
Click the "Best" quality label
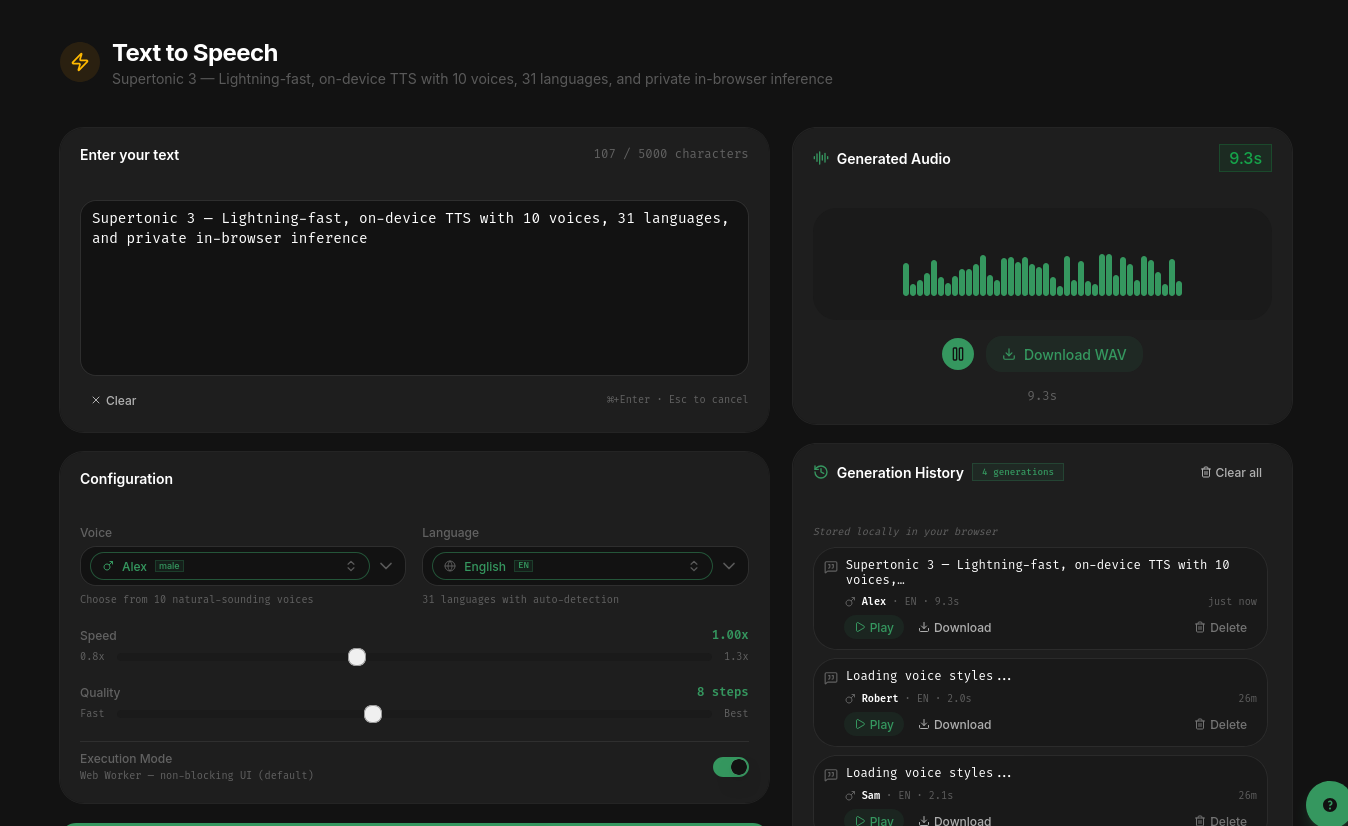click(x=736, y=714)
